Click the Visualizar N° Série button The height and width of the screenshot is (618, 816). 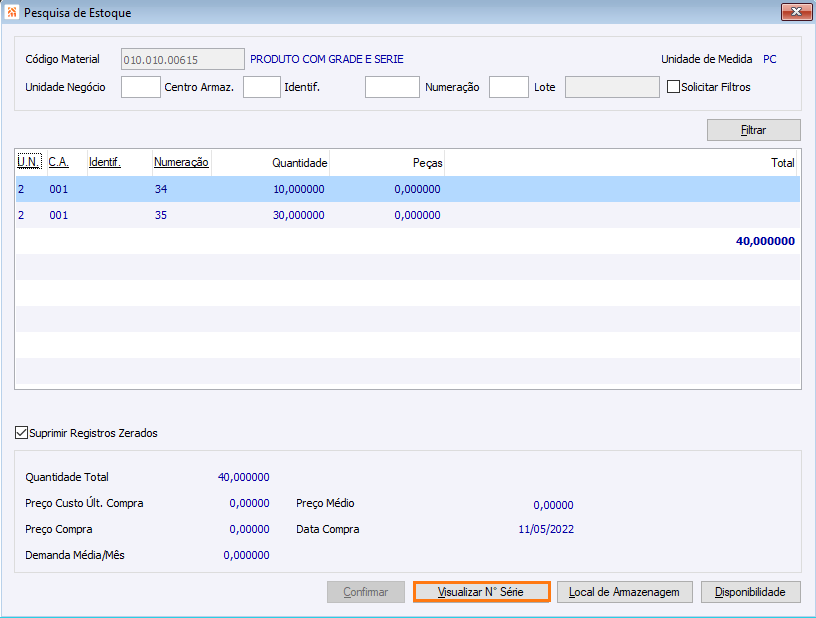(x=481, y=592)
